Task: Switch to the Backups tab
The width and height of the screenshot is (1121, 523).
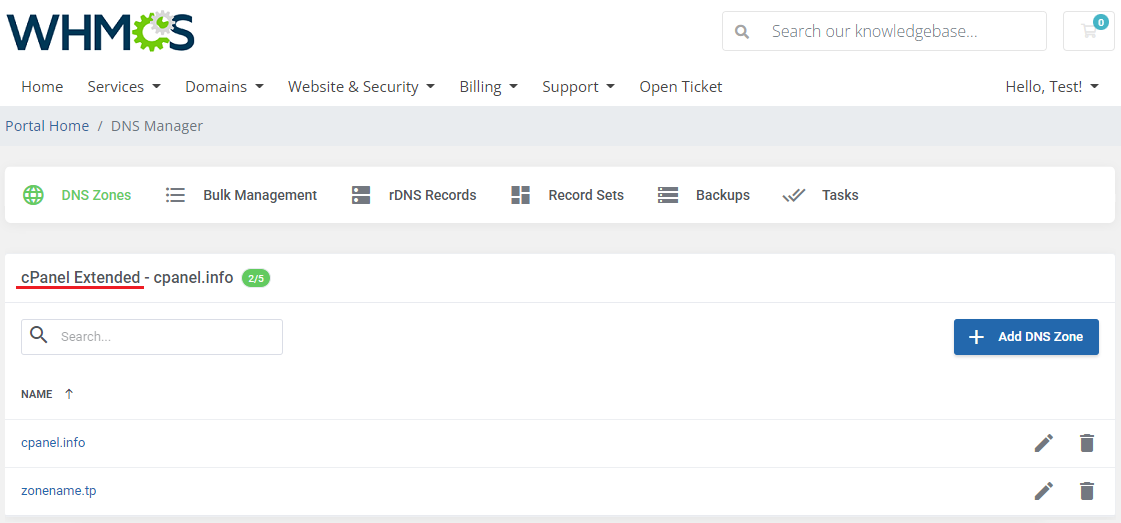Action: tap(703, 195)
